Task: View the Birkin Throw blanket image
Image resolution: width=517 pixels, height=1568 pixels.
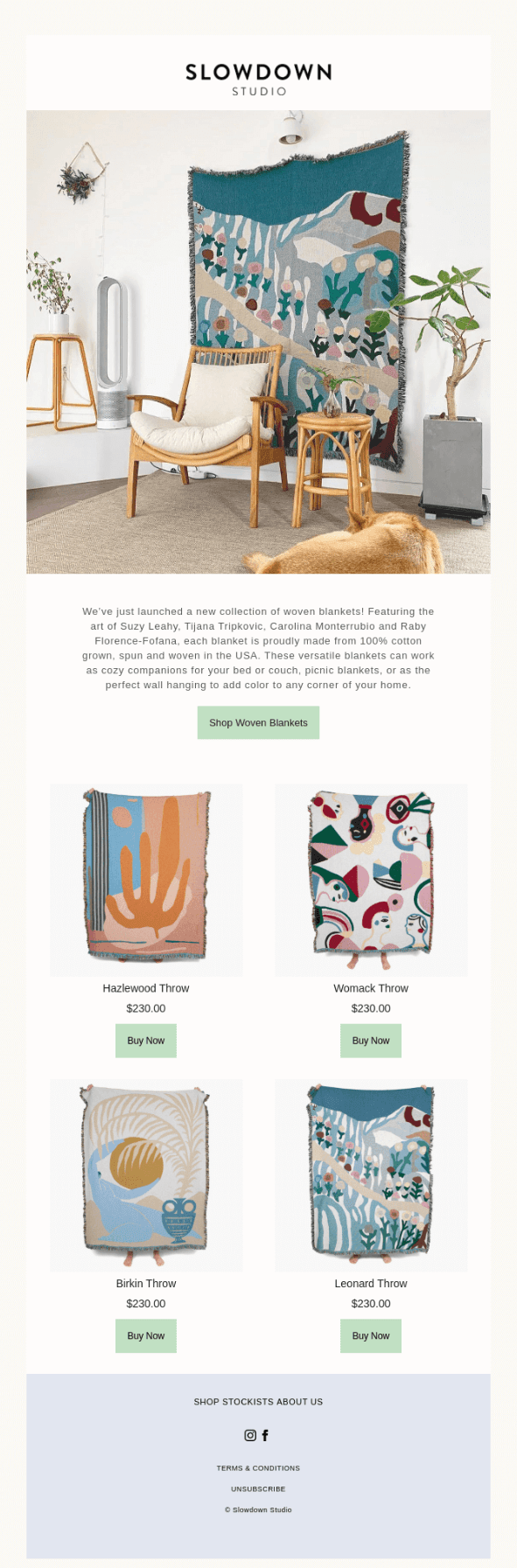Action: tap(146, 1175)
